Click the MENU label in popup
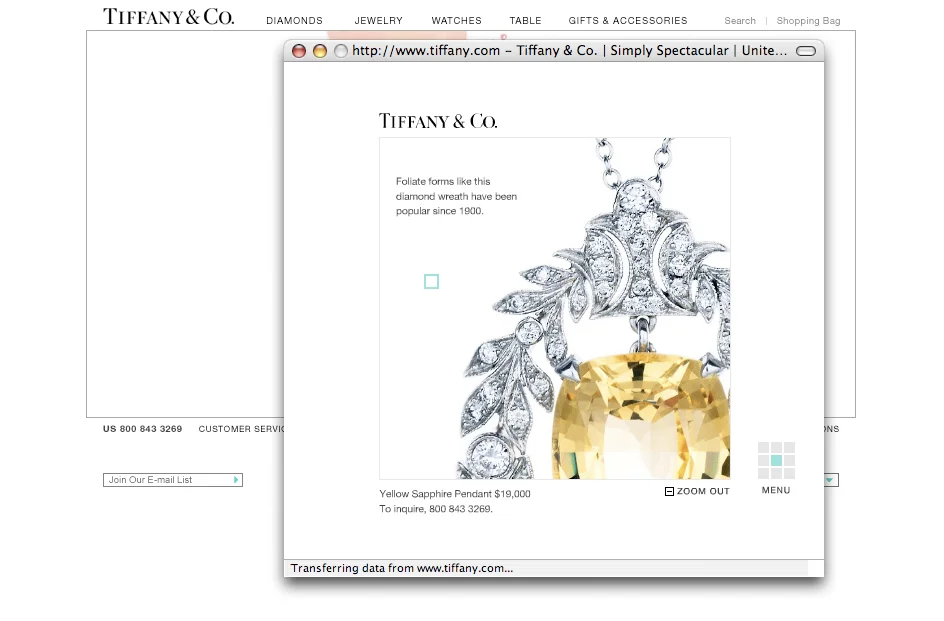 [x=776, y=490]
